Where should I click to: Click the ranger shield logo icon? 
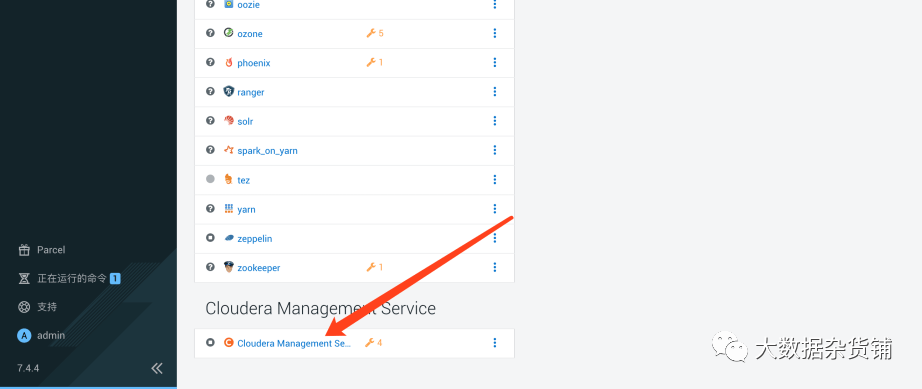coord(229,91)
